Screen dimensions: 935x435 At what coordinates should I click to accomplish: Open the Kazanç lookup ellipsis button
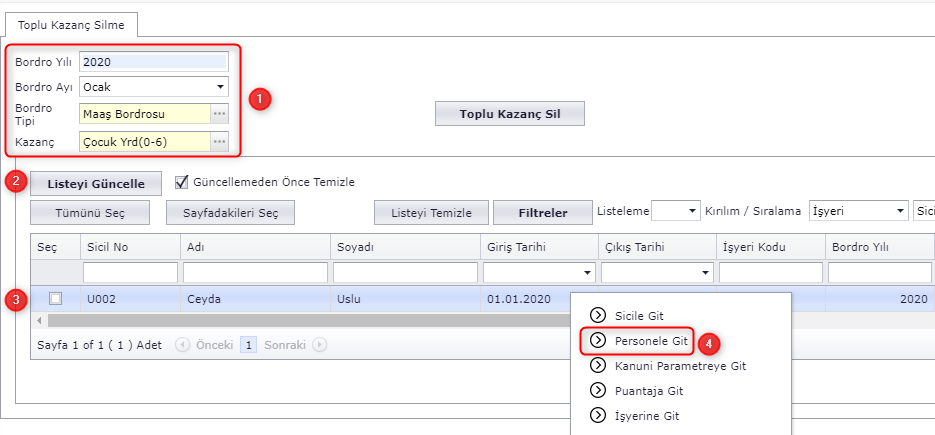[x=219, y=142]
